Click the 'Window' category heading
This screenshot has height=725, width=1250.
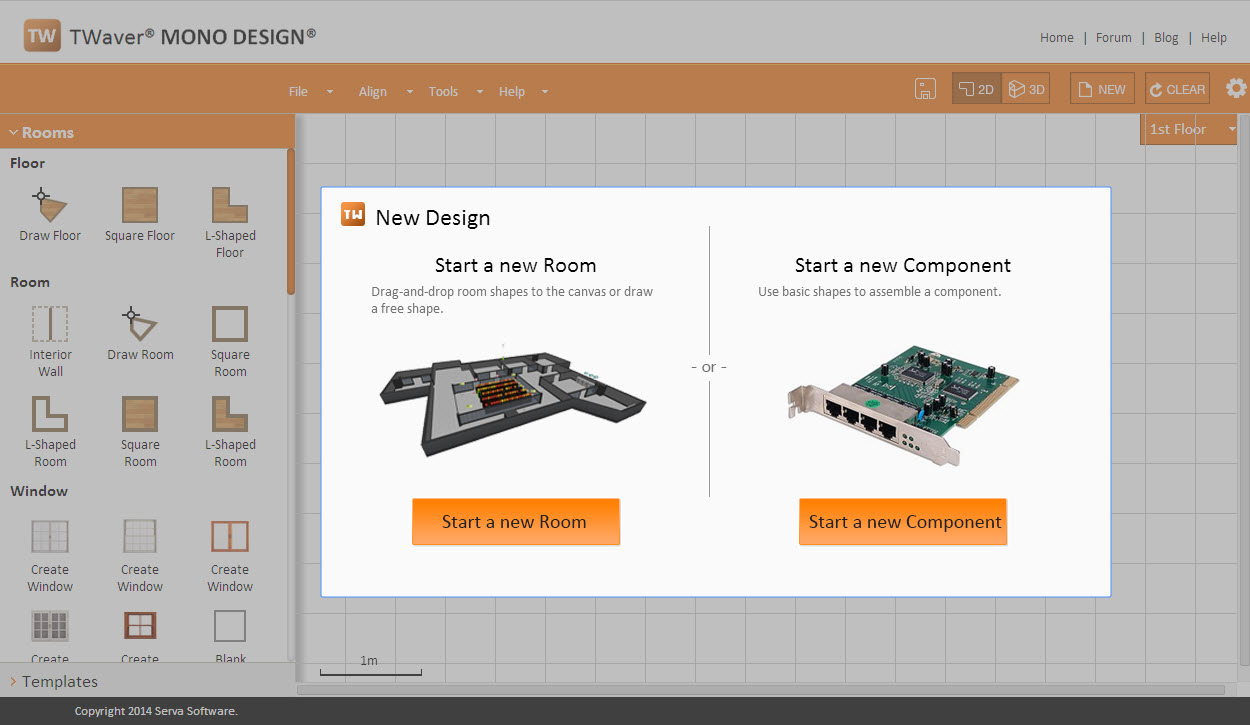click(39, 491)
